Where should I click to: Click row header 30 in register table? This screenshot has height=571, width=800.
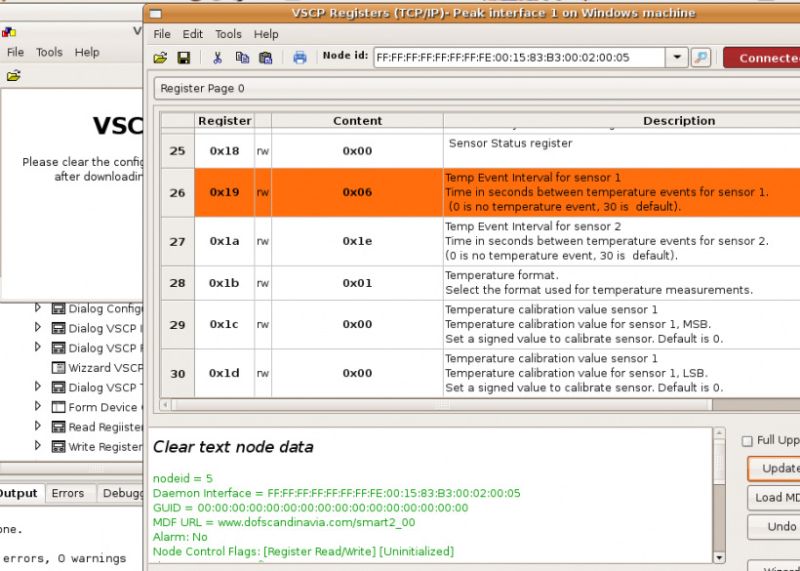coord(177,374)
